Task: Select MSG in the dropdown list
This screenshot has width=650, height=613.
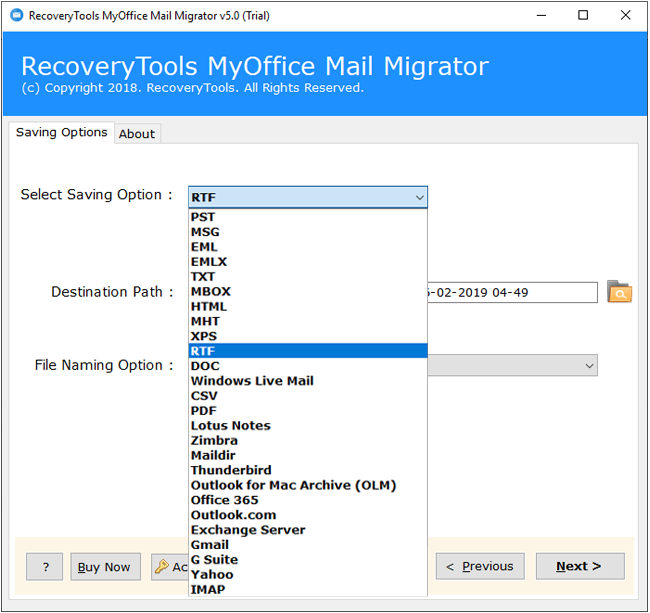Action: click(x=308, y=232)
